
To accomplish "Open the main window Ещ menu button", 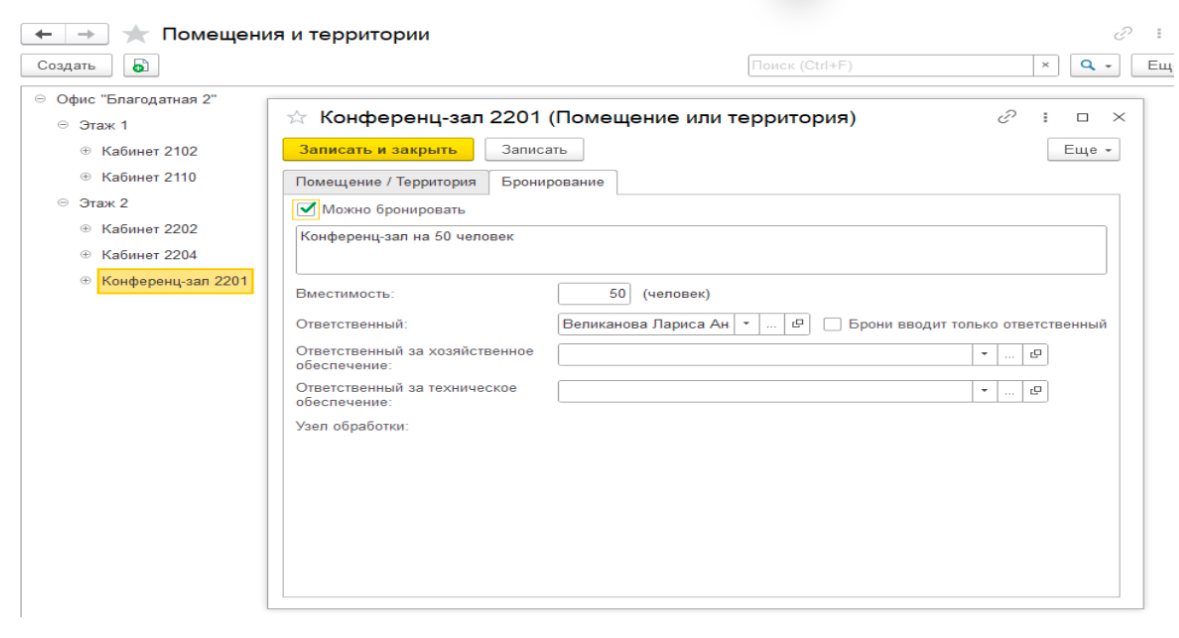I will pos(1154,65).
